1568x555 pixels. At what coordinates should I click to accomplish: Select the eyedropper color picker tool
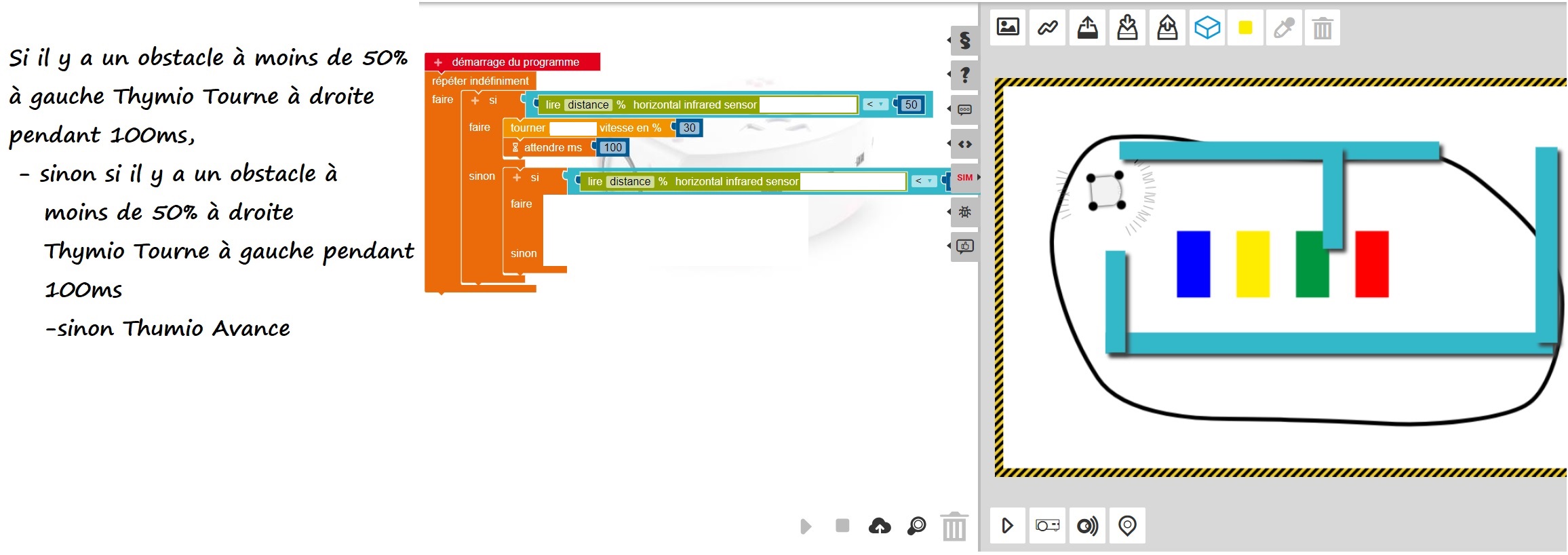coord(1284,27)
